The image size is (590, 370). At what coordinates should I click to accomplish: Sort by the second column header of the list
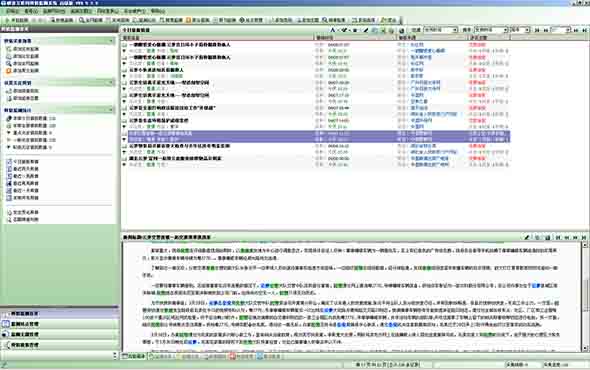pos(356,38)
